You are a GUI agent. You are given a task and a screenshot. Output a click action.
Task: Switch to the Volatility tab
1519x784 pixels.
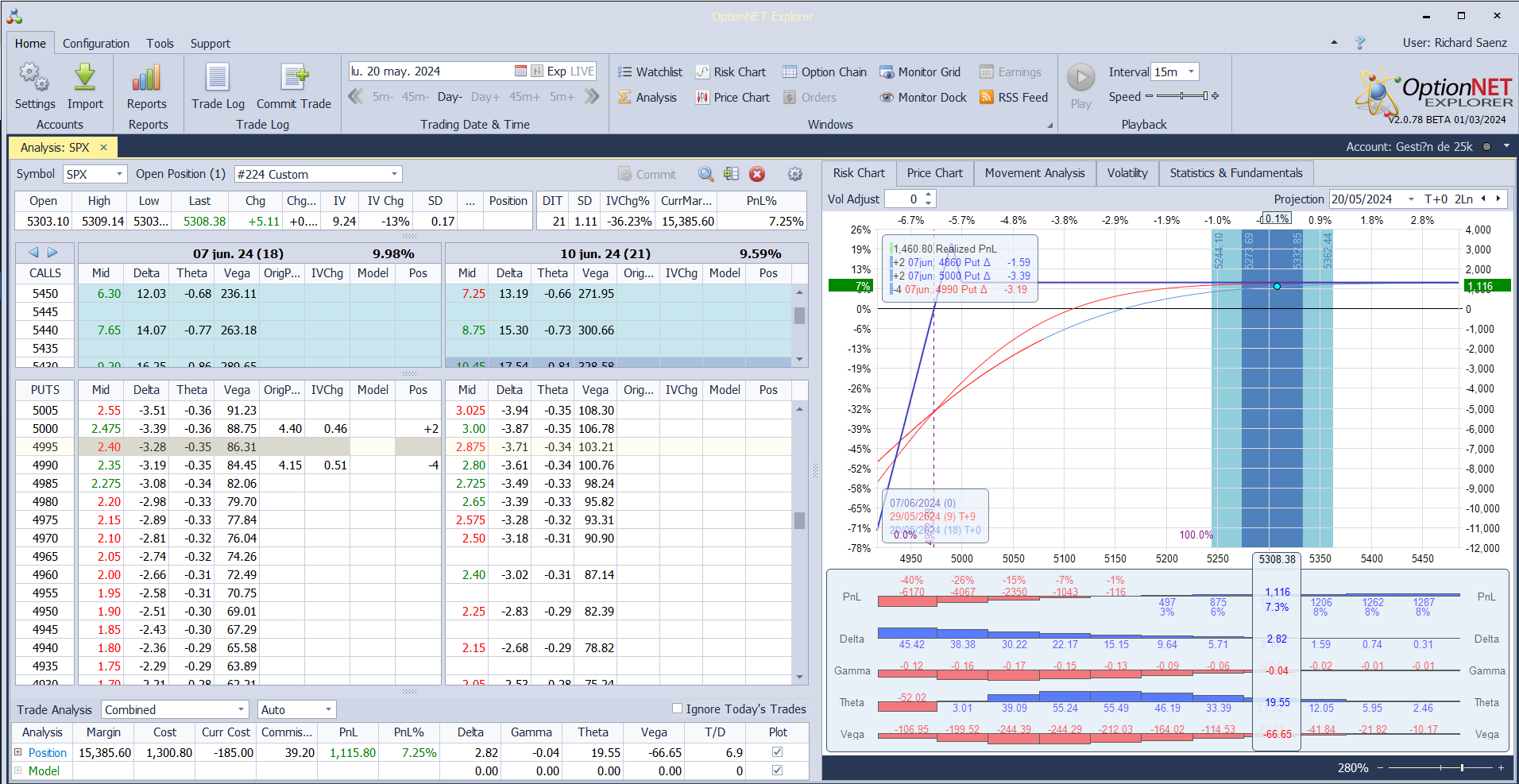pos(1127,173)
